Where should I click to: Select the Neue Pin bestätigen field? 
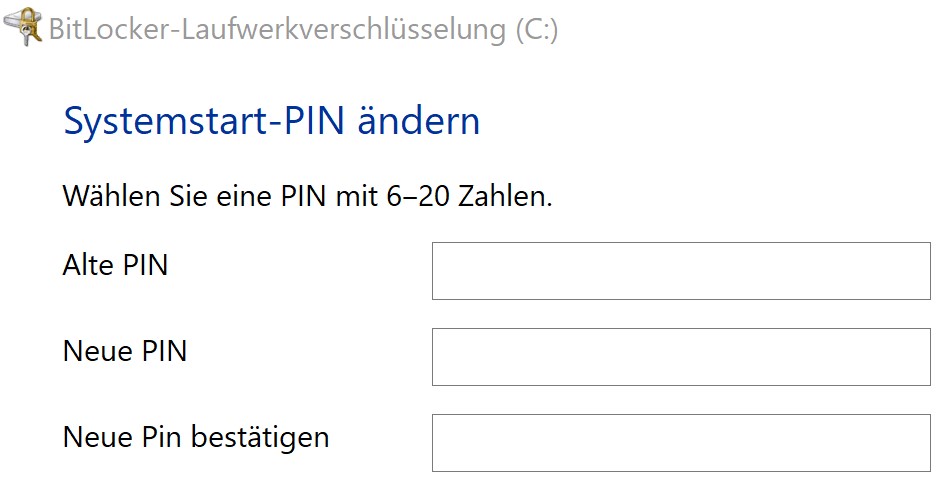click(x=681, y=443)
